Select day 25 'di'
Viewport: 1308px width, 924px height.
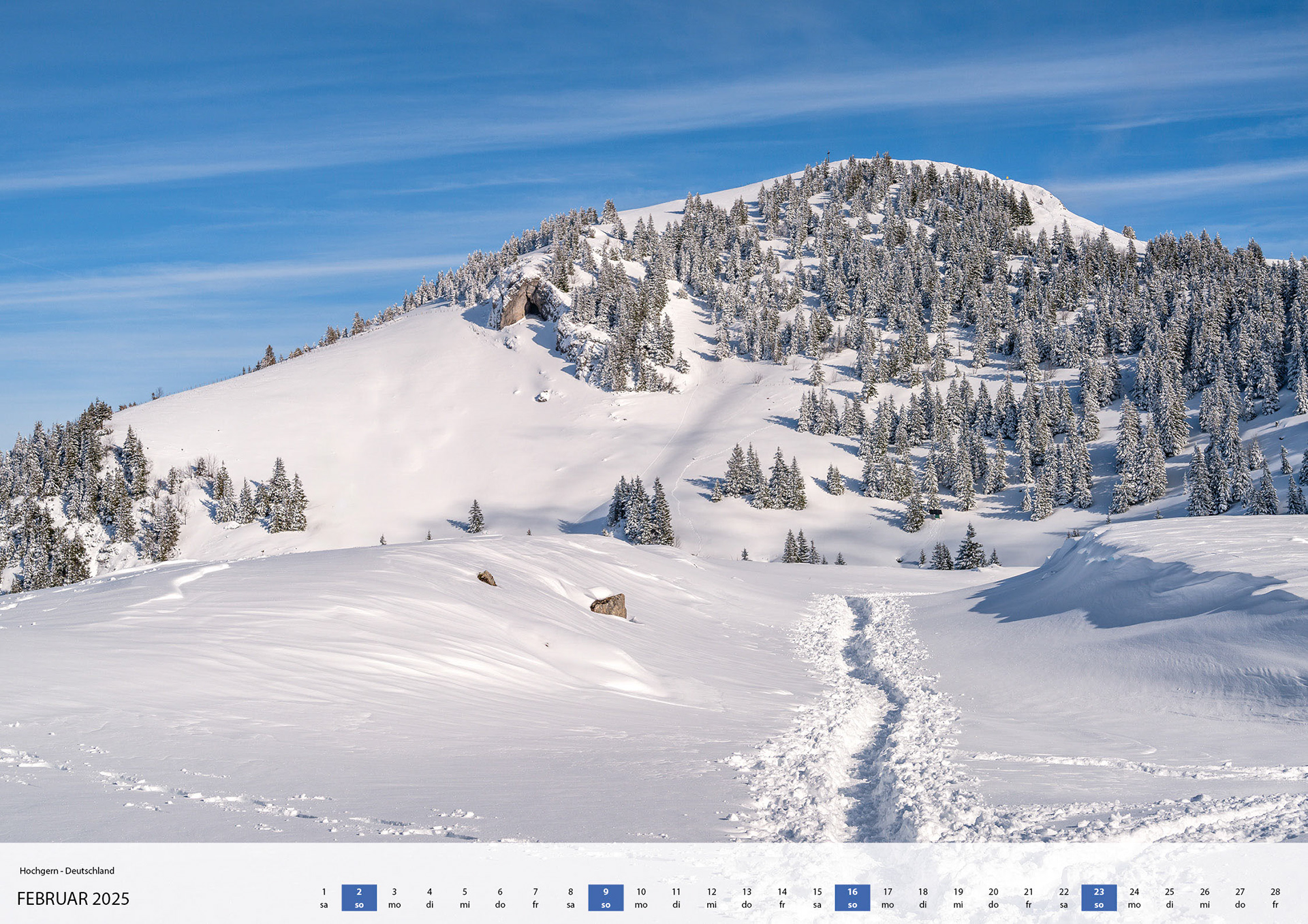[1170, 898]
